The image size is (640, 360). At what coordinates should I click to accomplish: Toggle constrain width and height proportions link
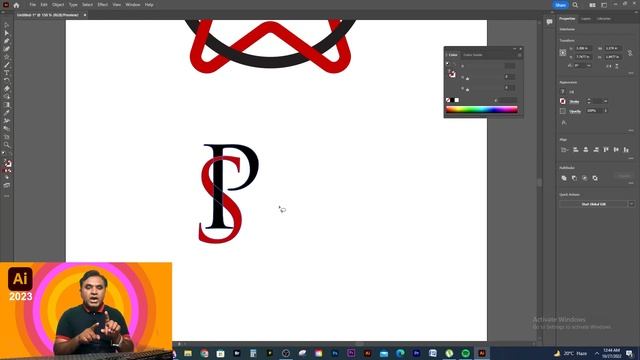(x=630, y=53)
